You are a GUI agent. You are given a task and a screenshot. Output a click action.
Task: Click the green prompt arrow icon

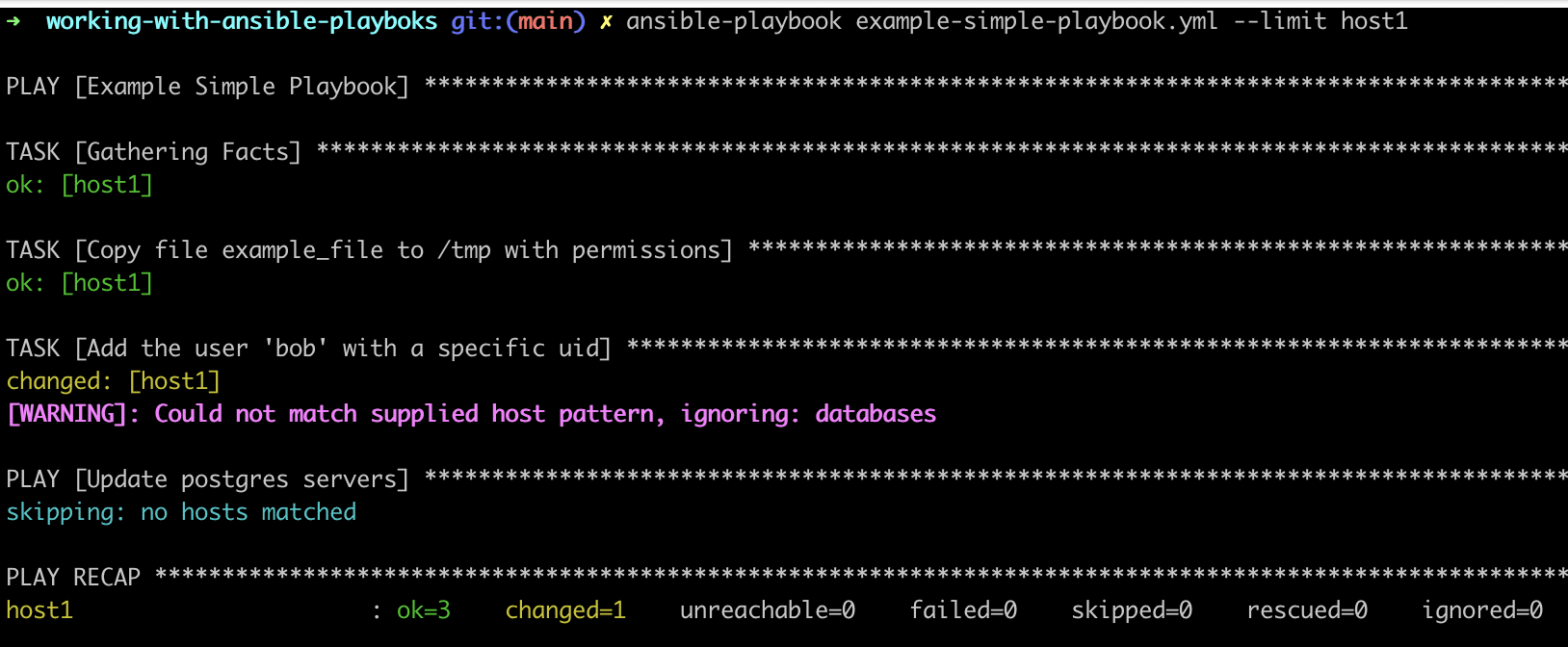click(13, 21)
